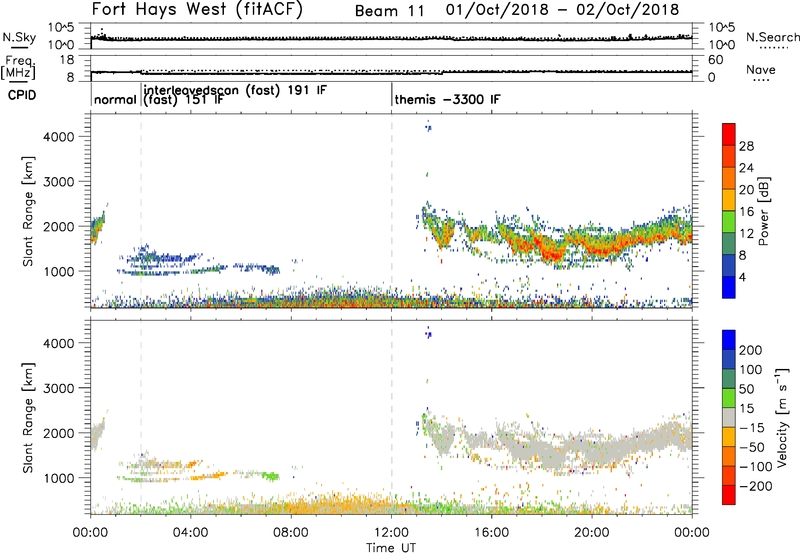Screen dimensions: 800x554
Task: Click the green velocity patch near 07:00 UT
Action: click(x=270, y=476)
